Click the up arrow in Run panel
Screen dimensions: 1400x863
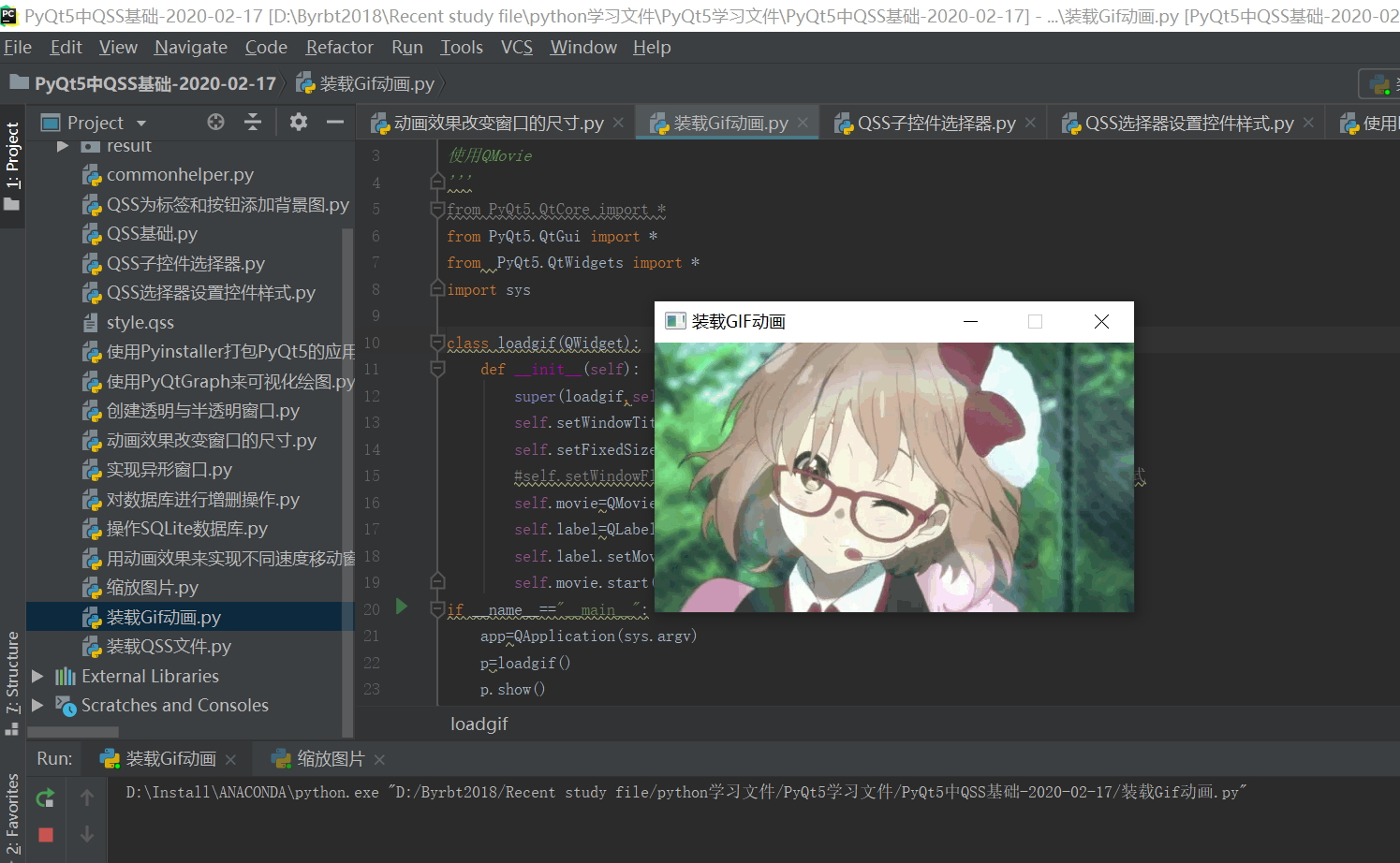86,797
